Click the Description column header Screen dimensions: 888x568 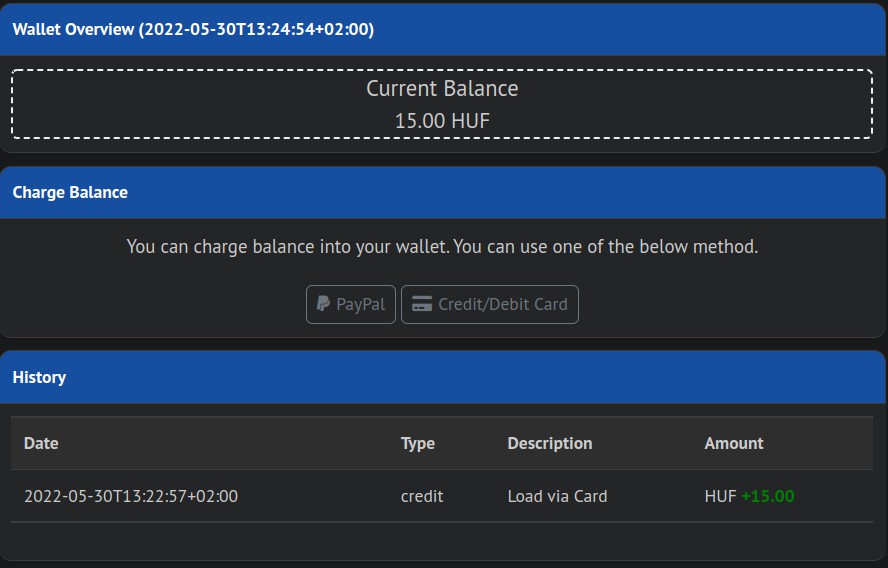(549, 443)
